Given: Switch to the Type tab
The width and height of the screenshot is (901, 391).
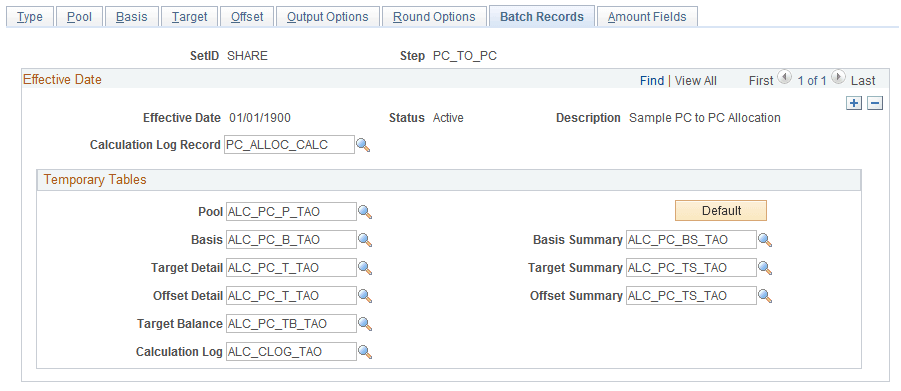Looking at the screenshot, I should (x=30, y=17).
